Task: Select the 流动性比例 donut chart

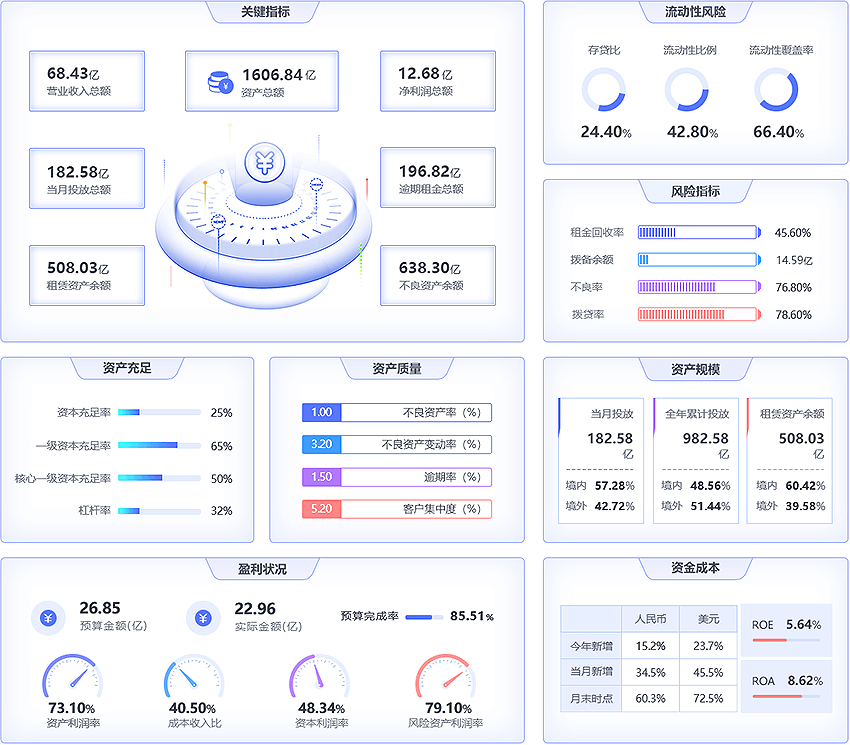Action: coord(687,90)
